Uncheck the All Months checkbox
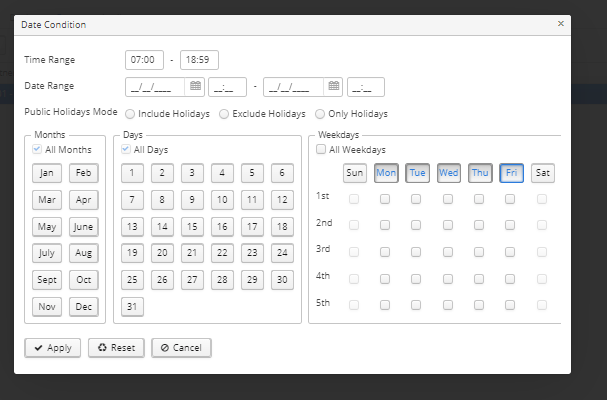This screenshot has width=607, height=400. pos(37,149)
